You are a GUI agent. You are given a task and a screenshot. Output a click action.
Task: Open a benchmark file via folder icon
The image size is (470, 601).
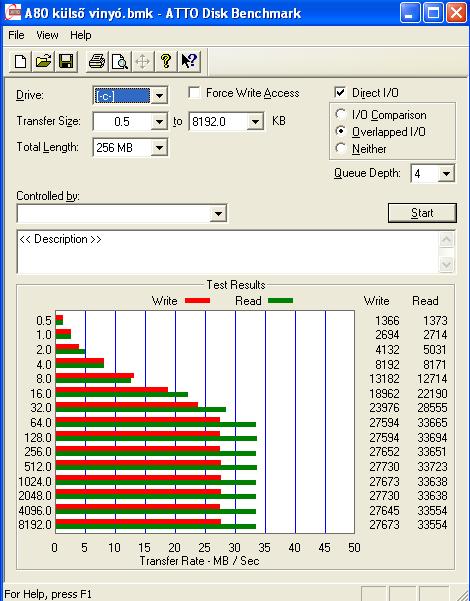(x=43, y=61)
